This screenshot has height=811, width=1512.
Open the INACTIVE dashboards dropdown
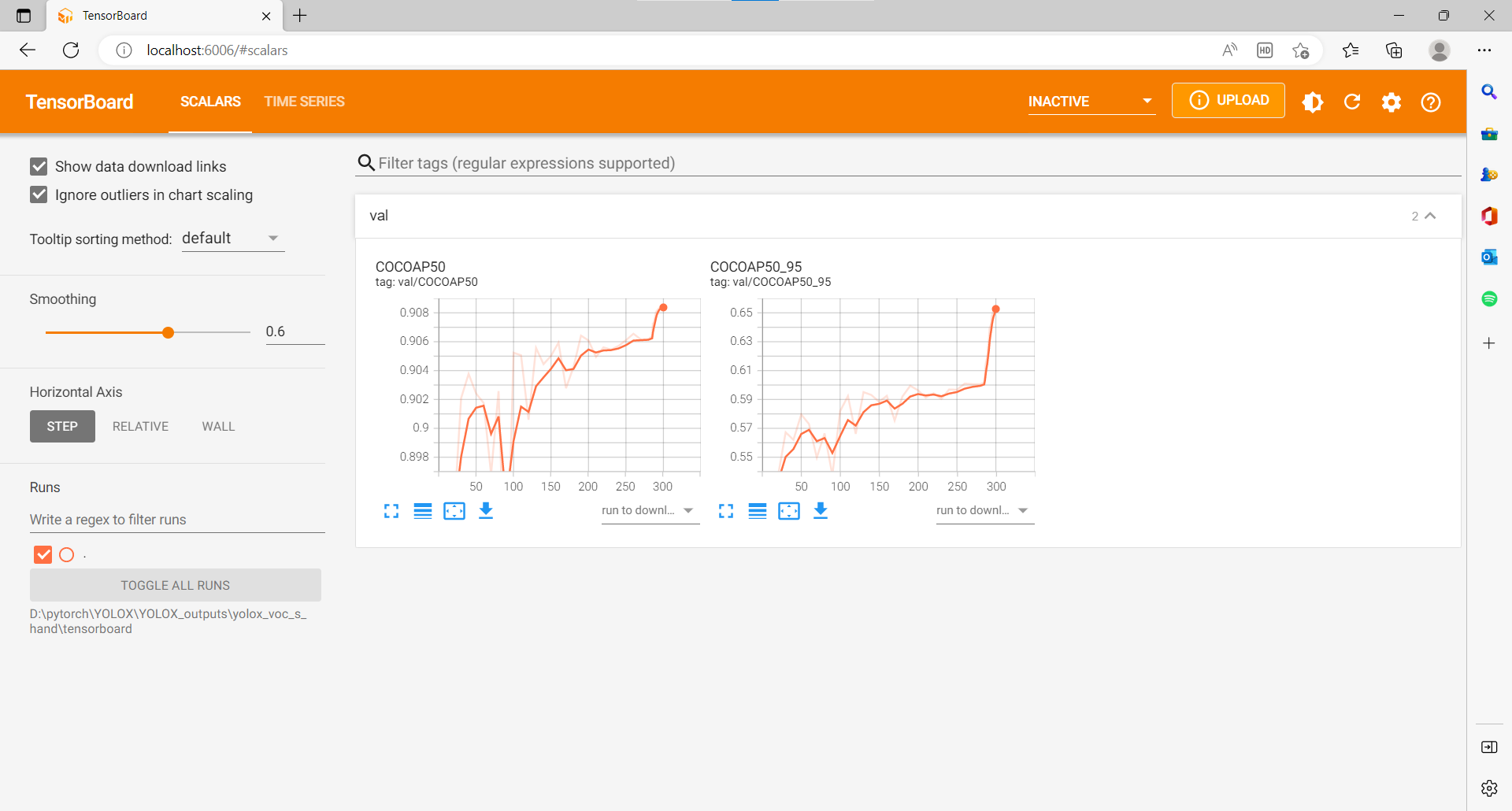[1091, 102]
